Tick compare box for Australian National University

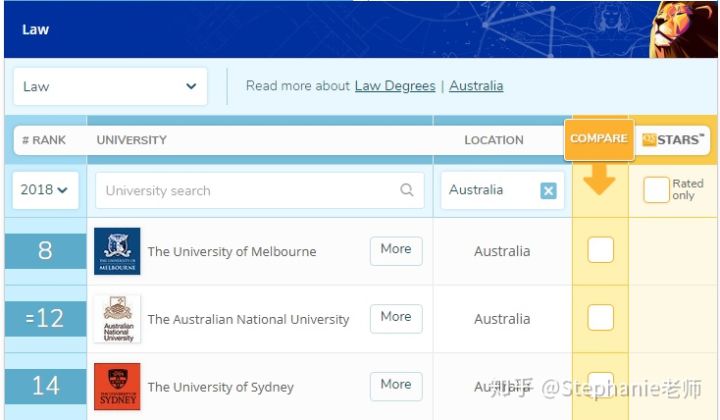(x=601, y=317)
